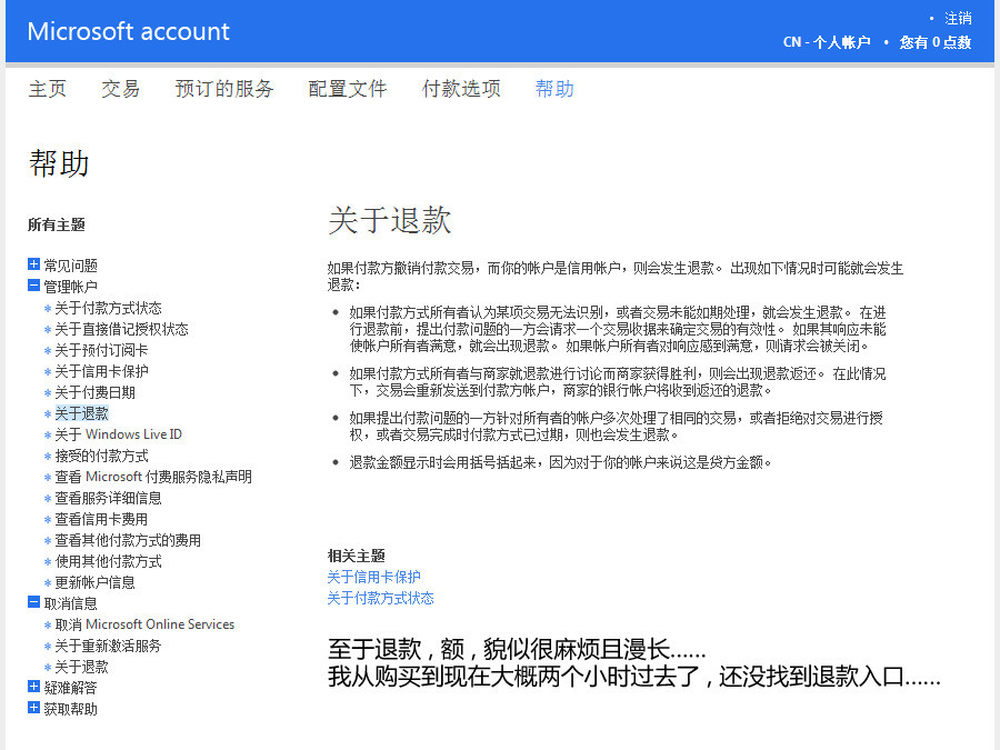
Task: Expand the 疑难解答 topic section
Action: [34, 686]
